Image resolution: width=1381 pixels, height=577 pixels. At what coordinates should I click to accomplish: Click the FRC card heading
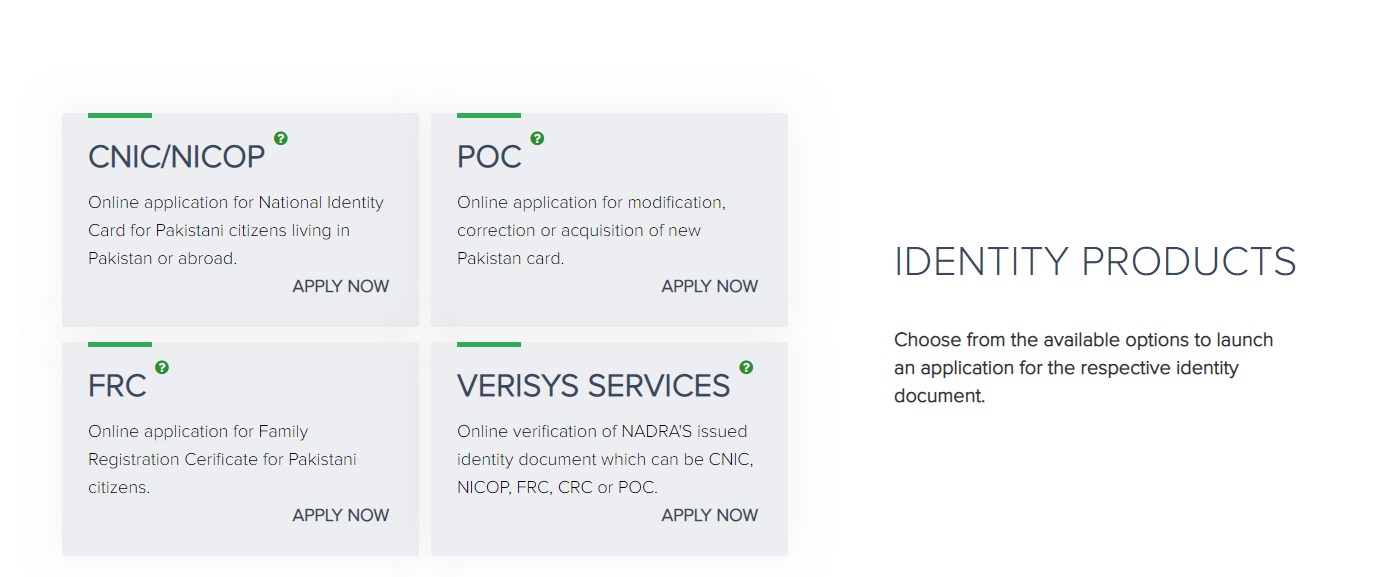117,386
